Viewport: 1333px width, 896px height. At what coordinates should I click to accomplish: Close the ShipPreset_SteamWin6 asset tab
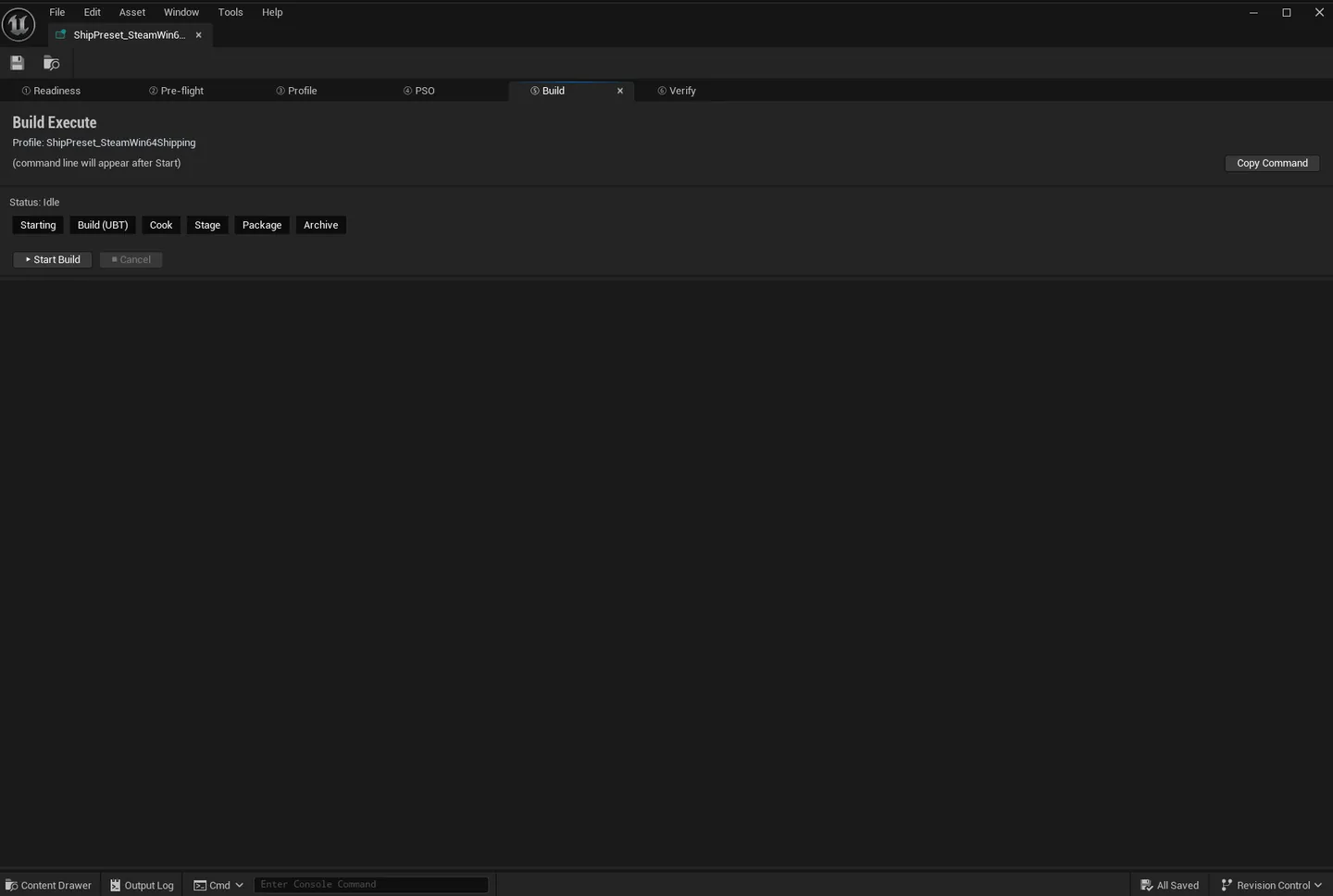tap(198, 35)
